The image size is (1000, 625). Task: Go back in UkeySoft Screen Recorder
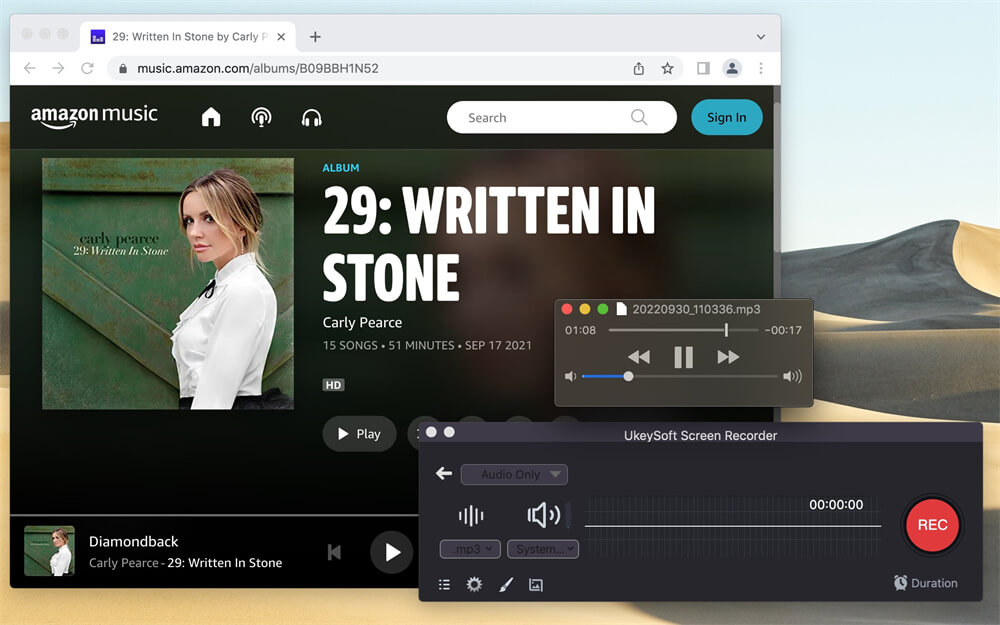444,473
